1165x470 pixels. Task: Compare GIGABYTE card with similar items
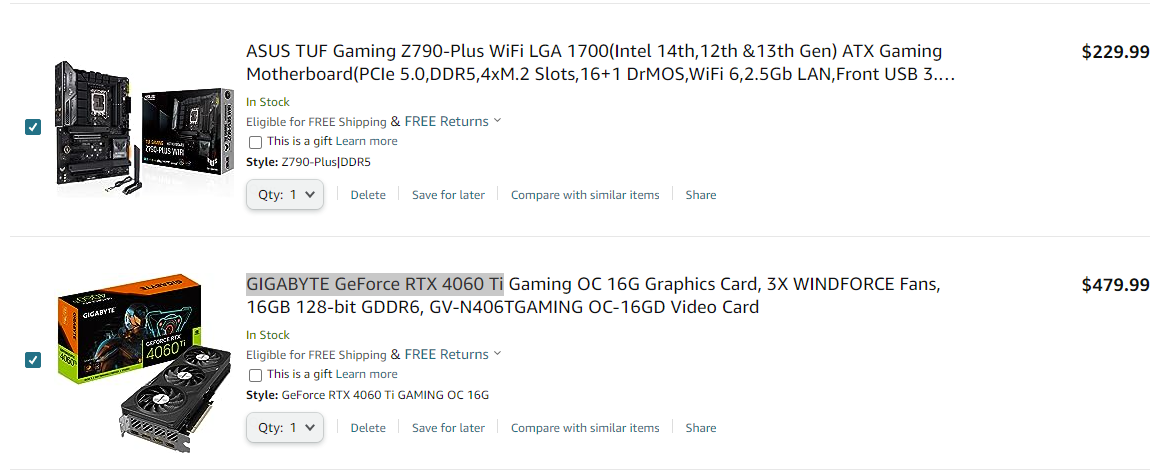(x=585, y=428)
